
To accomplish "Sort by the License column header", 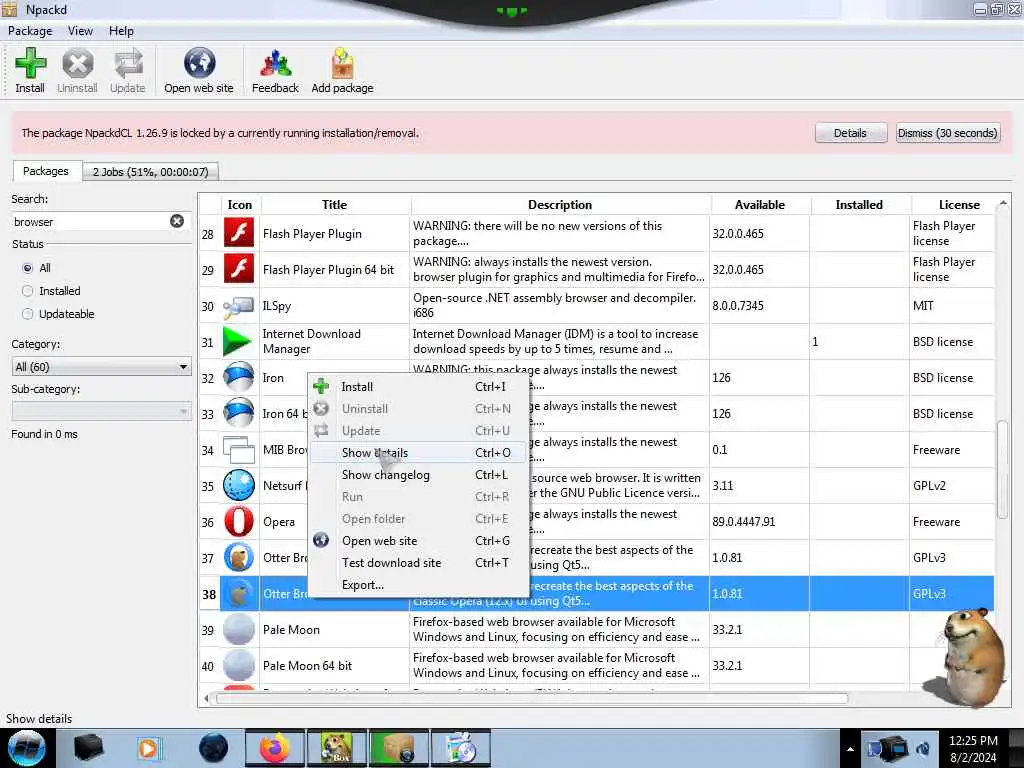I will 953,204.
